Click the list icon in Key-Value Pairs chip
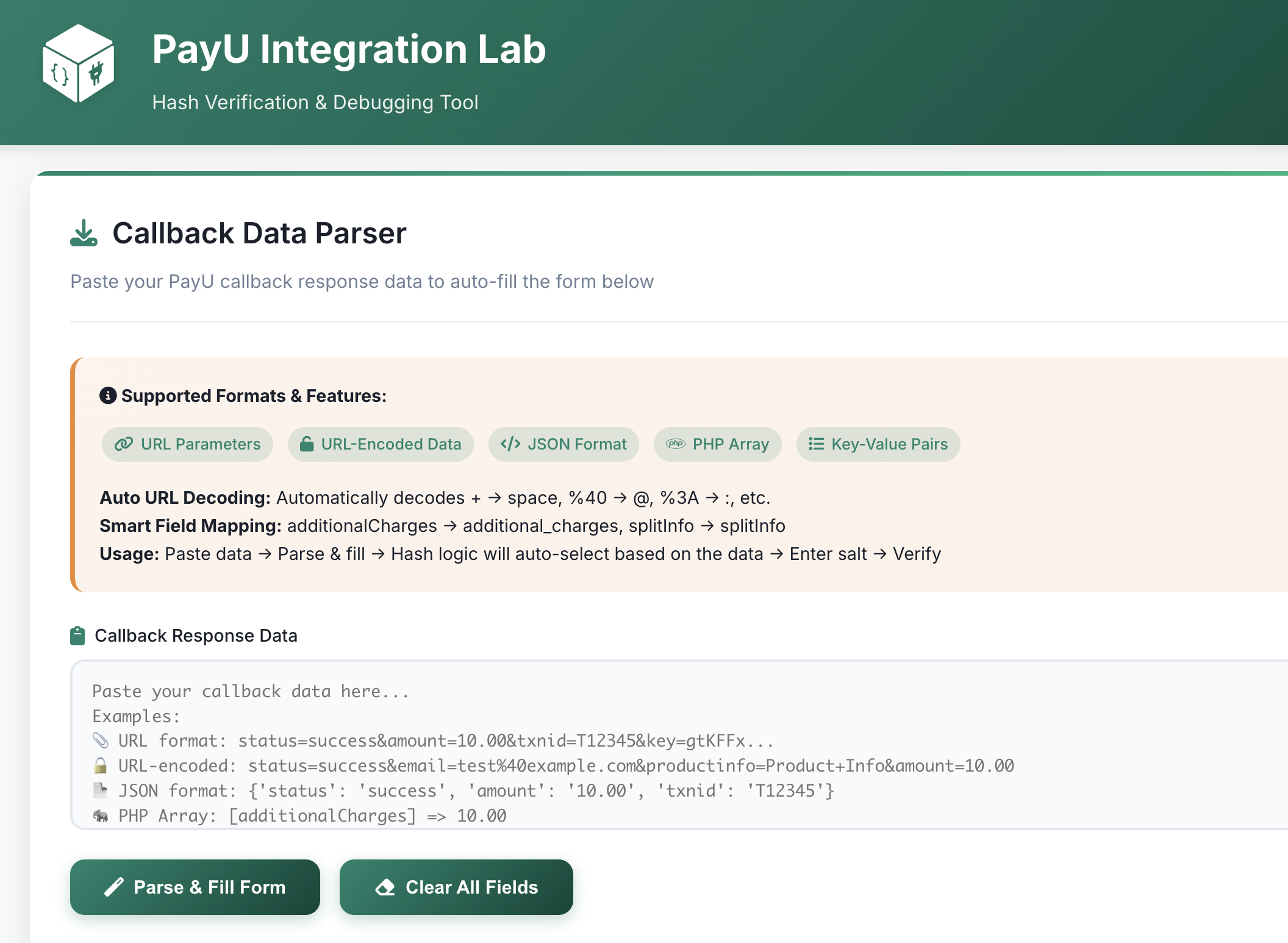Image resolution: width=1288 pixels, height=943 pixels. point(816,444)
